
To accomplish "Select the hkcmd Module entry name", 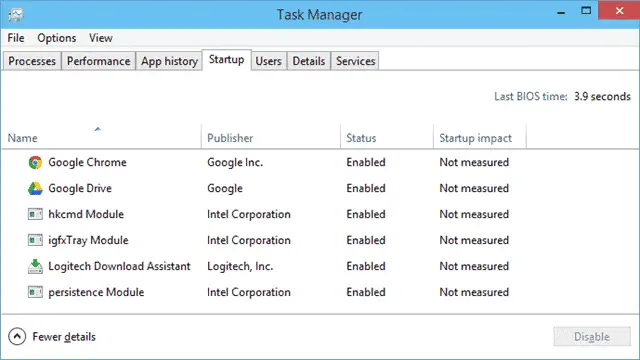I will [86, 214].
